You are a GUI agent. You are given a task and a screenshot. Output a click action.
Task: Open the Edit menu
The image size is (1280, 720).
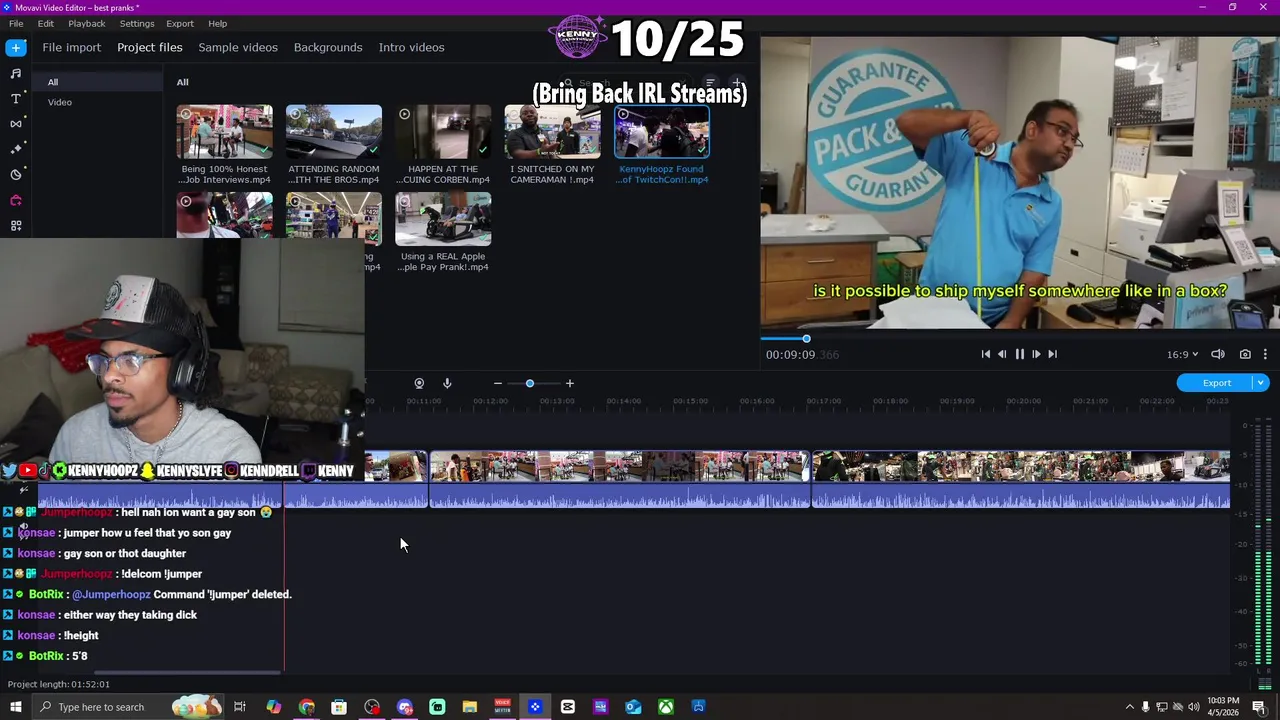coord(46,23)
